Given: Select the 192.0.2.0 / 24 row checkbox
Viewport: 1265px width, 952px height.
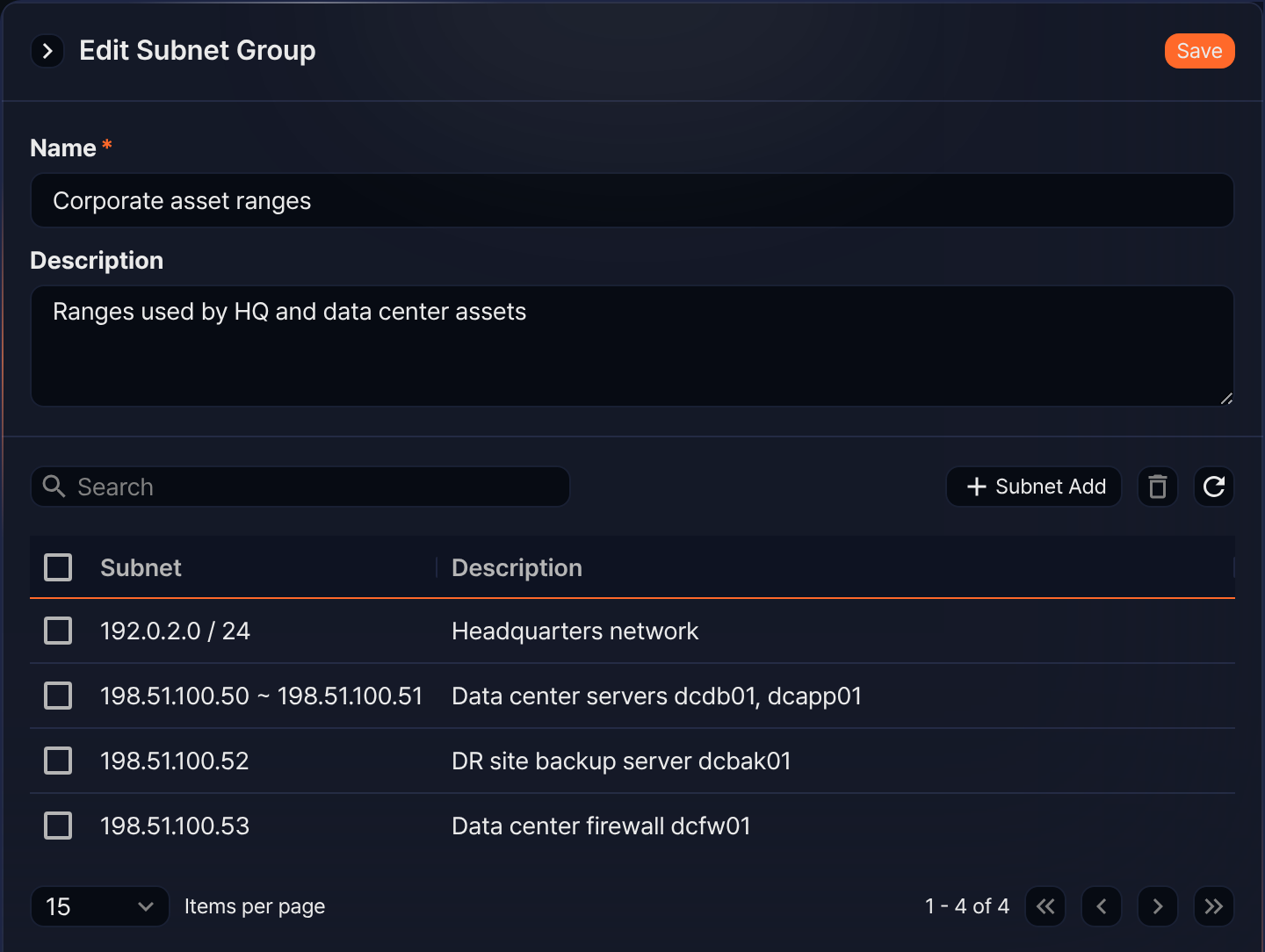Looking at the screenshot, I should [x=58, y=631].
